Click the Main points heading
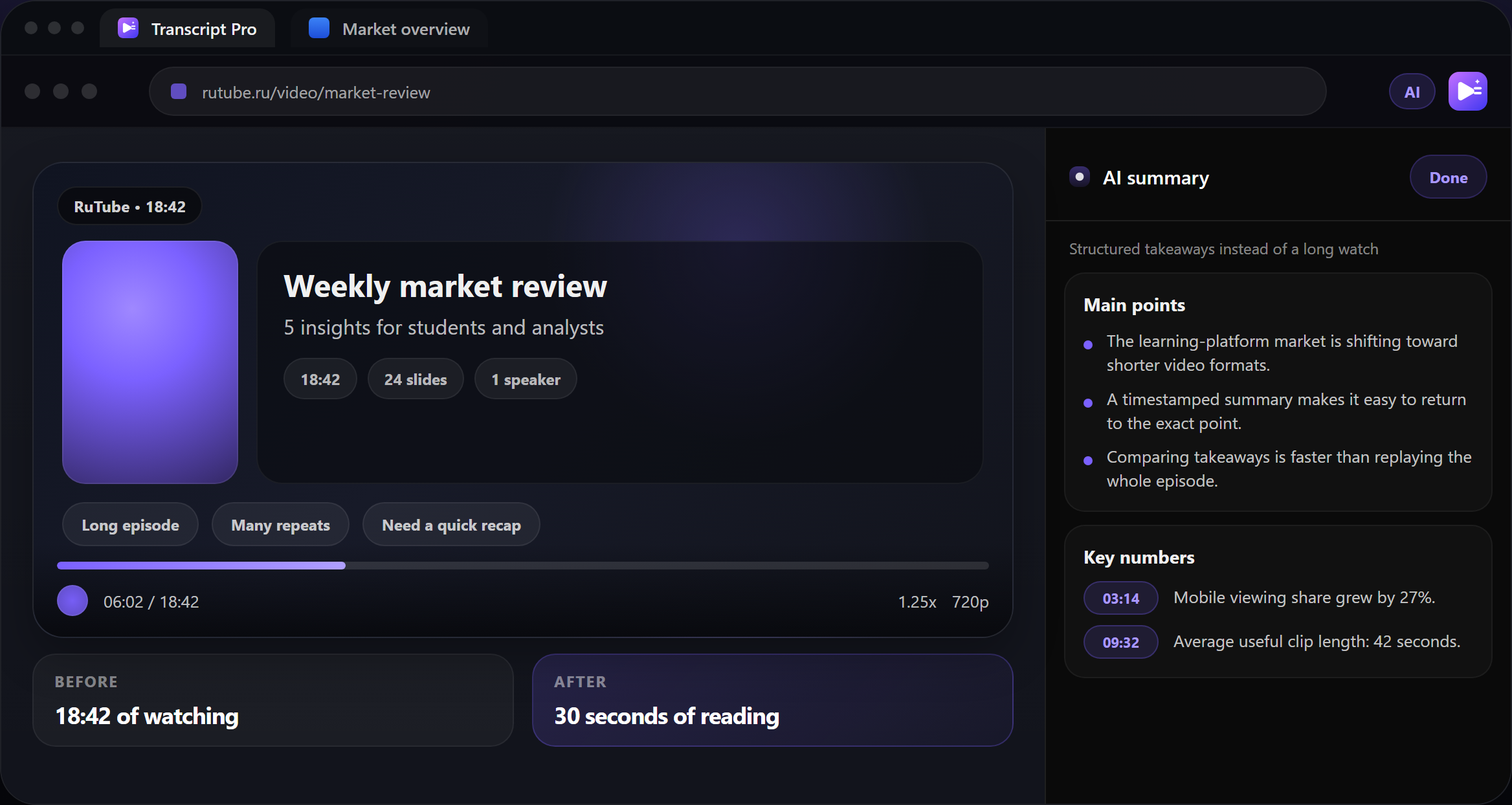Viewport: 1512px width, 805px height. [1134, 305]
